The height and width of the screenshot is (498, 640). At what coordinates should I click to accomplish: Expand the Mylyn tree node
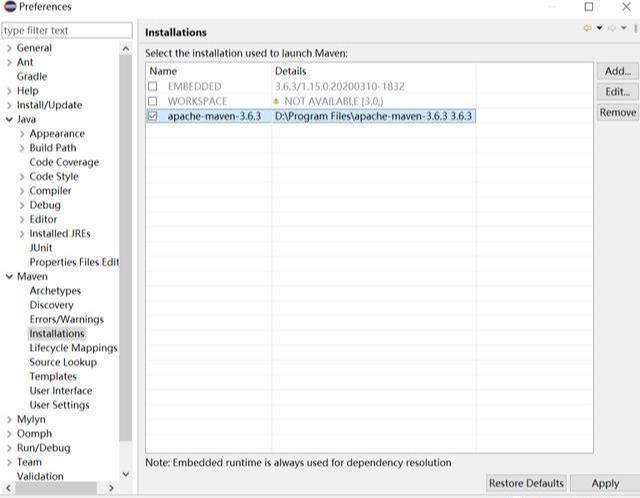[x=9, y=420]
